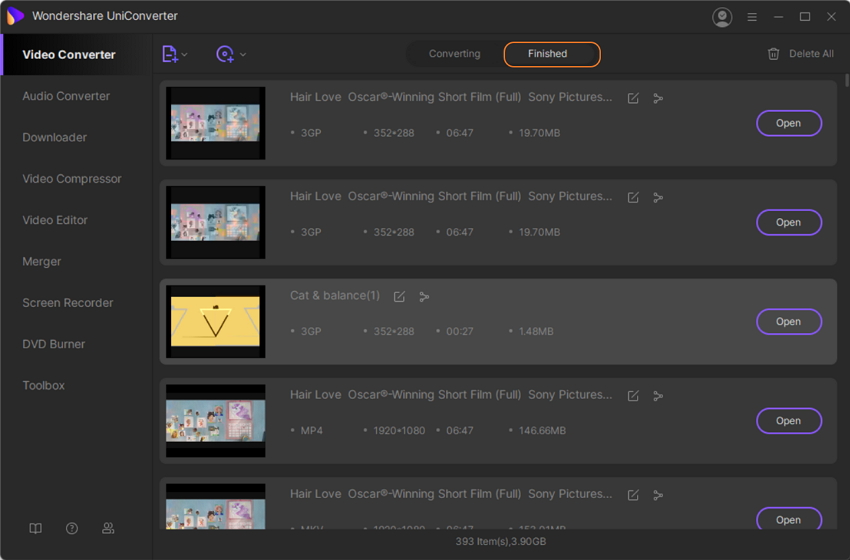Click rename icon for Cat & balance(1)
This screenshot has width=850, height=560.
click(x=400, y=297)
